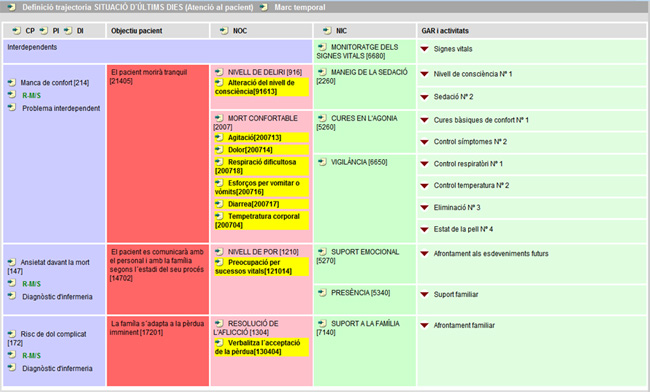Expand Afrontament familiar activities

coord(424,325)
